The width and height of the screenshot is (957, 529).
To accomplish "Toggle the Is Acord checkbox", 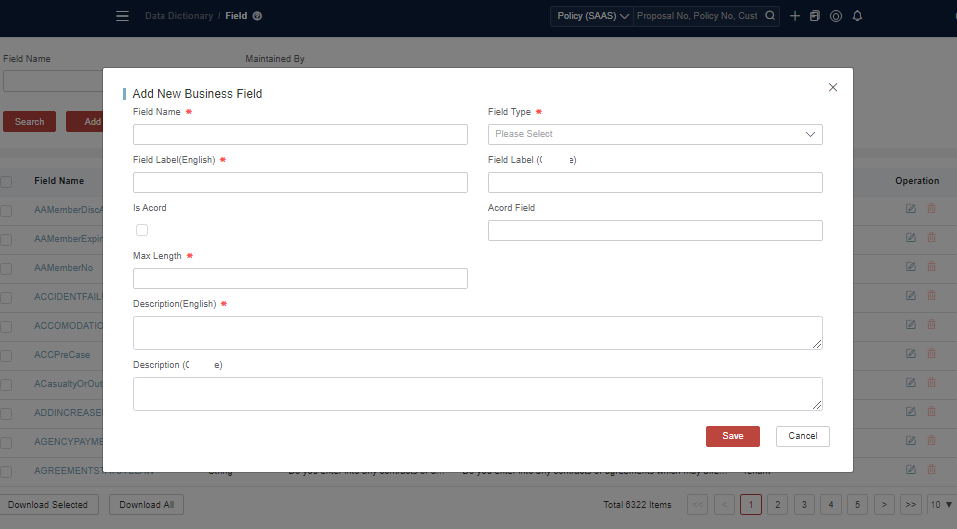I will (142, 230).
